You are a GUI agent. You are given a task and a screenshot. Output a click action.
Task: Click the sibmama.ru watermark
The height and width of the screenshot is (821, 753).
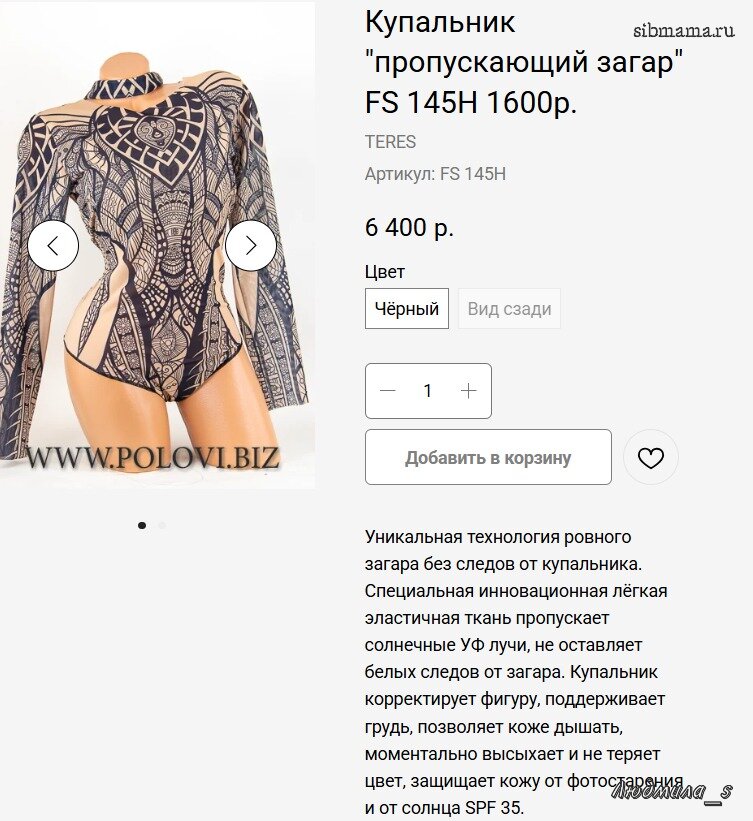[x=684, y=31]
